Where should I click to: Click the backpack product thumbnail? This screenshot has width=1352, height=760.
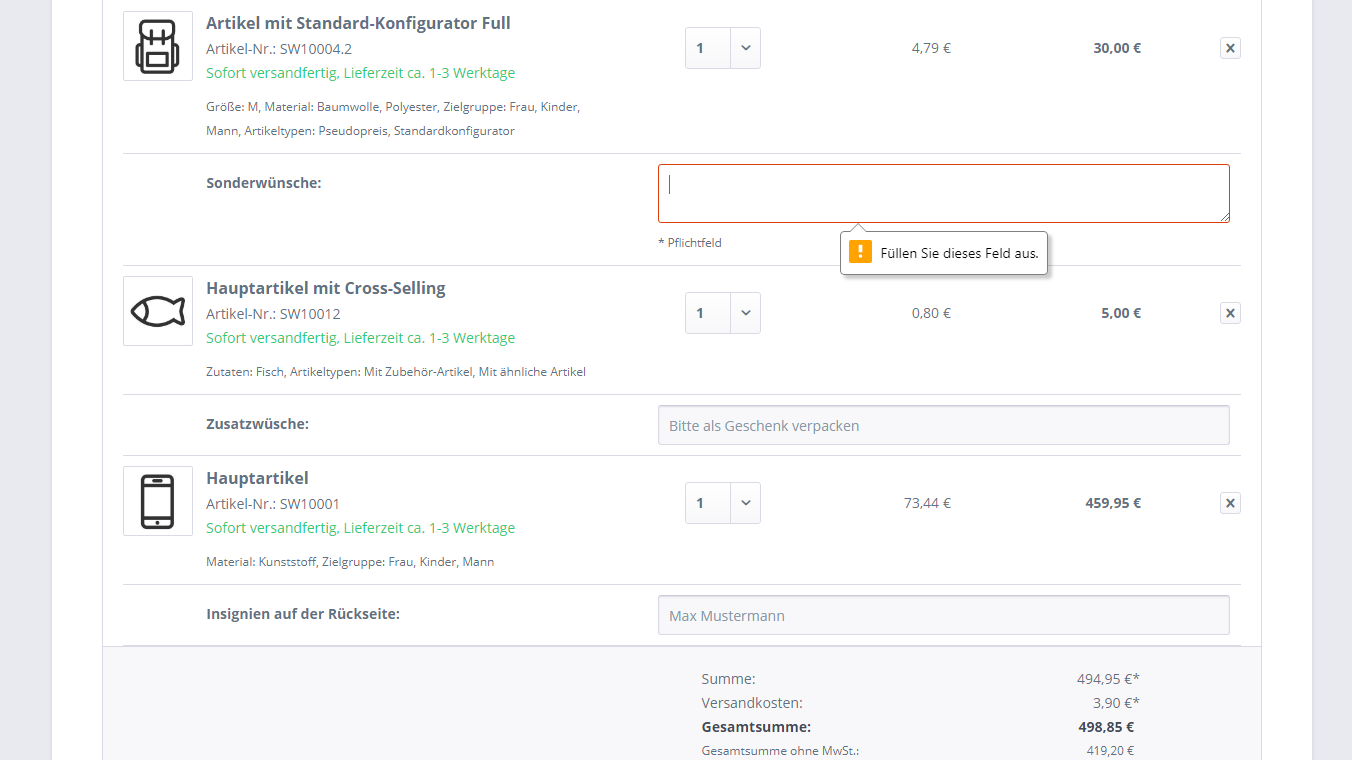158,46
